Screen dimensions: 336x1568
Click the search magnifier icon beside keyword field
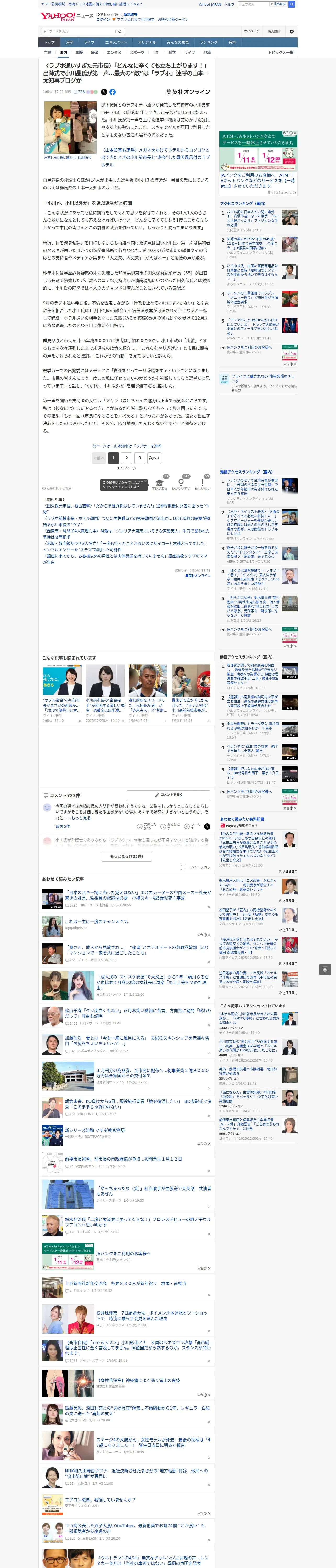120,32
